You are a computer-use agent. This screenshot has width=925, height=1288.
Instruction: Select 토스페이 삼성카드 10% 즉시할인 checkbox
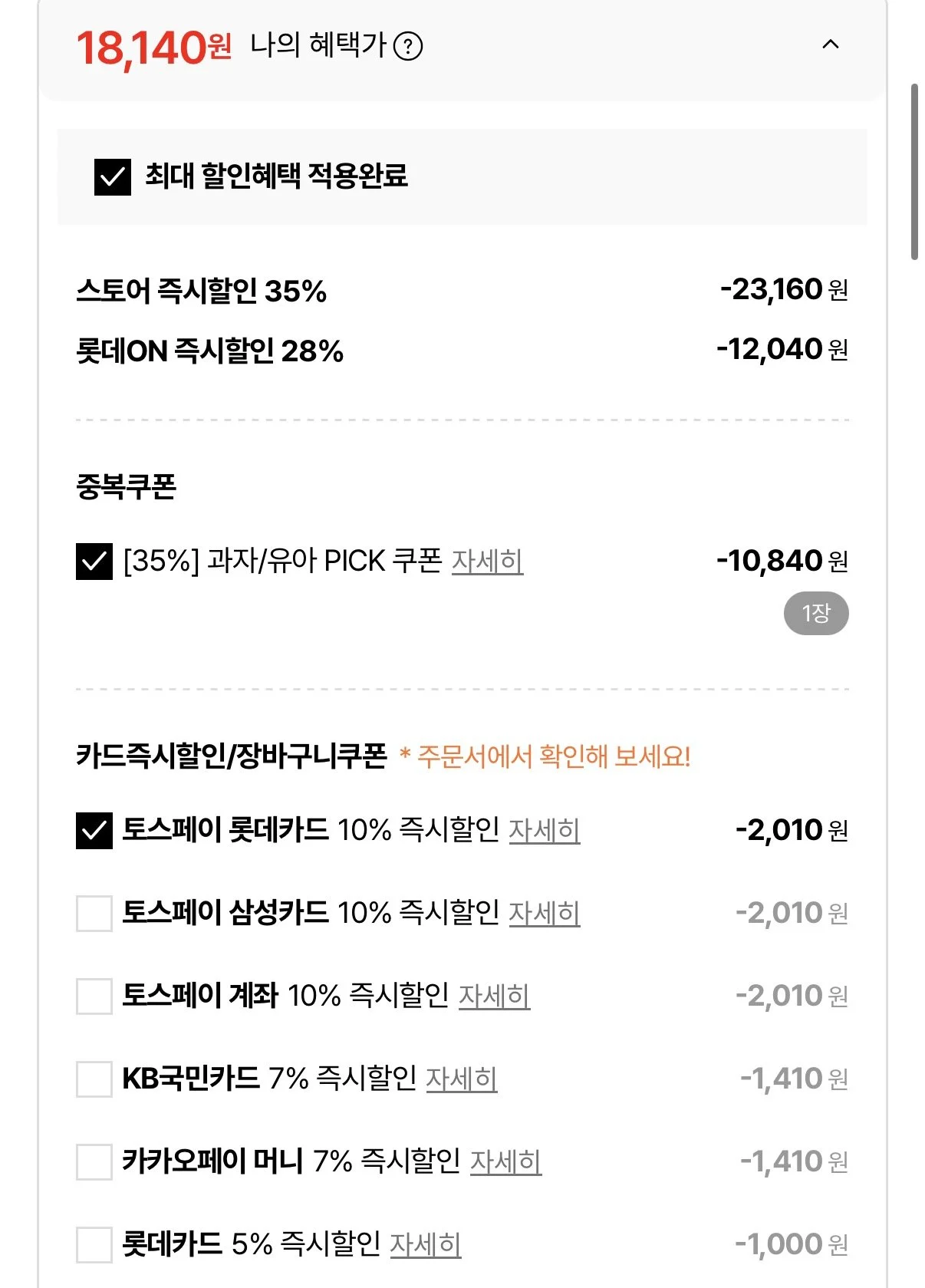pyautogui.click(x=94, y=913)
